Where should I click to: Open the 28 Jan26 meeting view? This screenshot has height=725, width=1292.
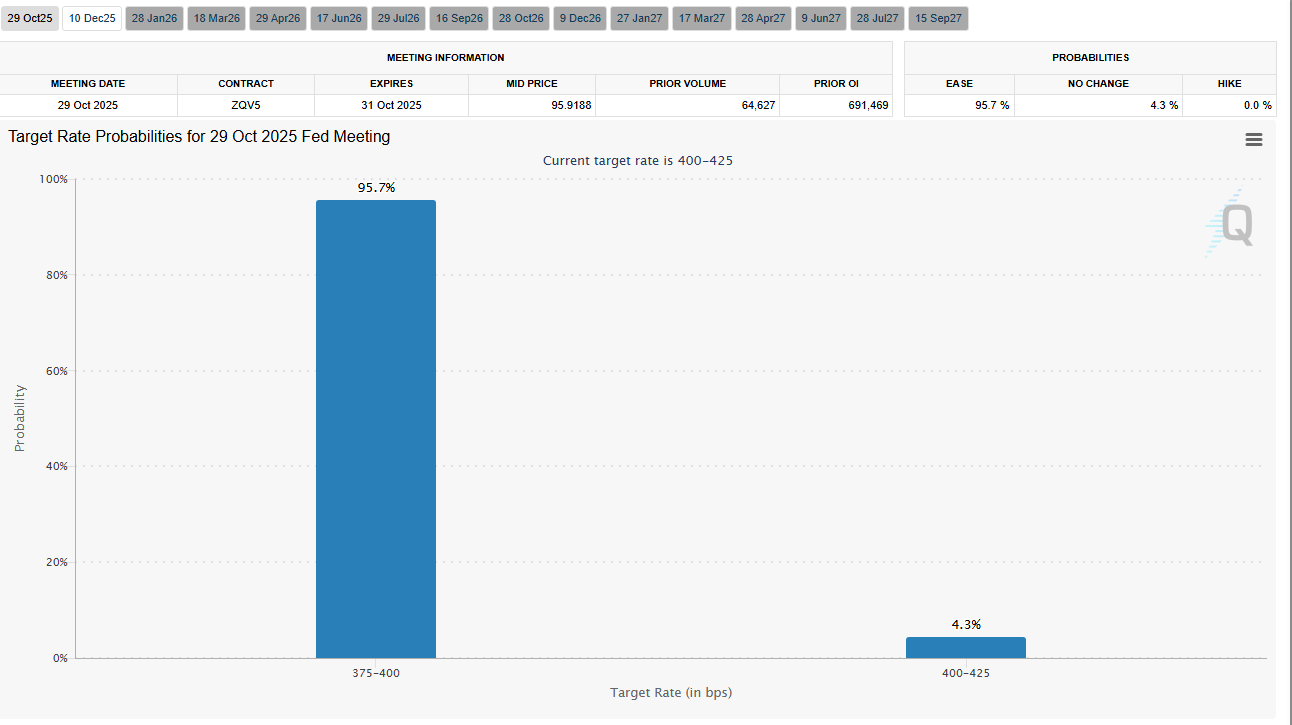pos(153,17)
